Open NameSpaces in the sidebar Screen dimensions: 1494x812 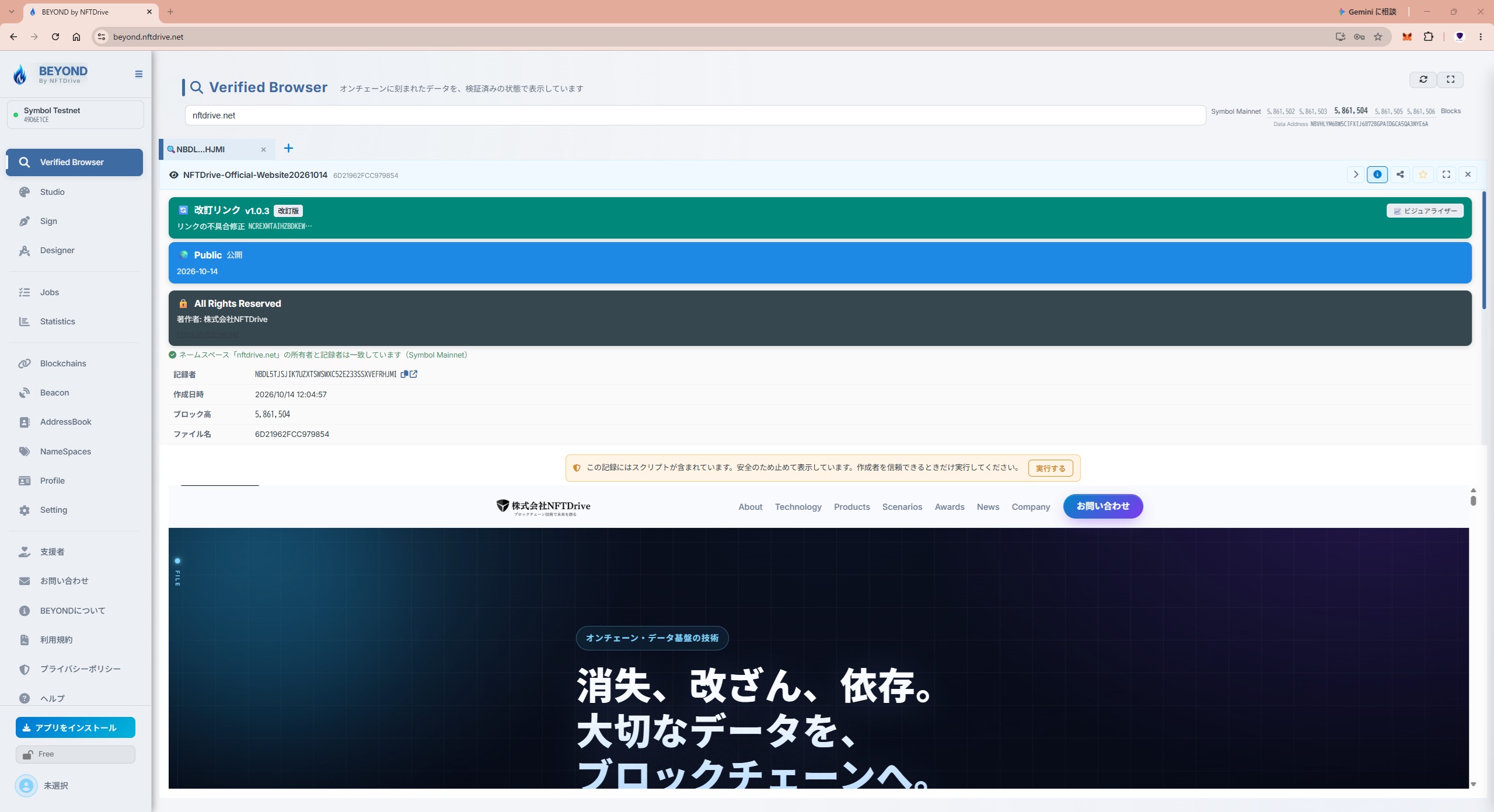pyautogui.click(x=74, y=452)
